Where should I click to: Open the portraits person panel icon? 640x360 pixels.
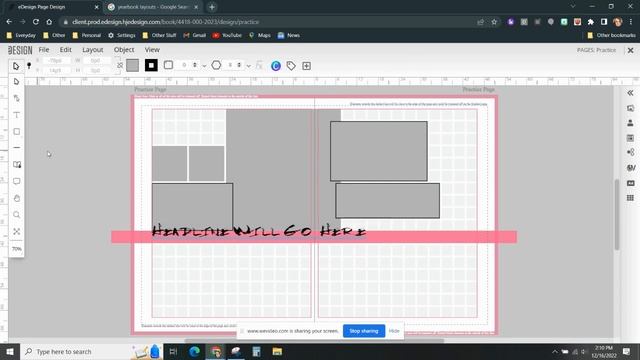click(x=630, y=123)
